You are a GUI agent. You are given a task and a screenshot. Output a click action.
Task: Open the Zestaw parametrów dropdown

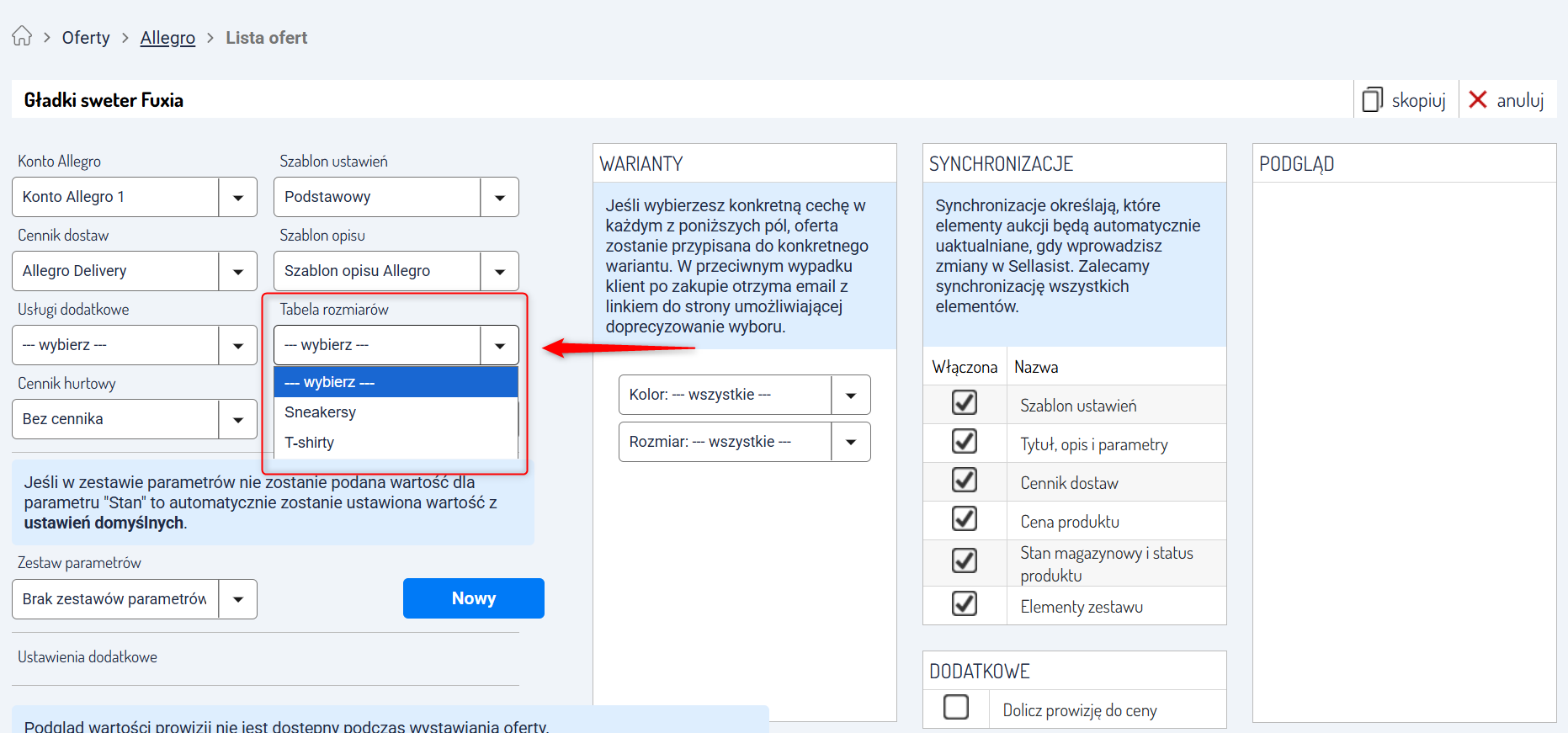pyautogui.click(x=238, y=599)
